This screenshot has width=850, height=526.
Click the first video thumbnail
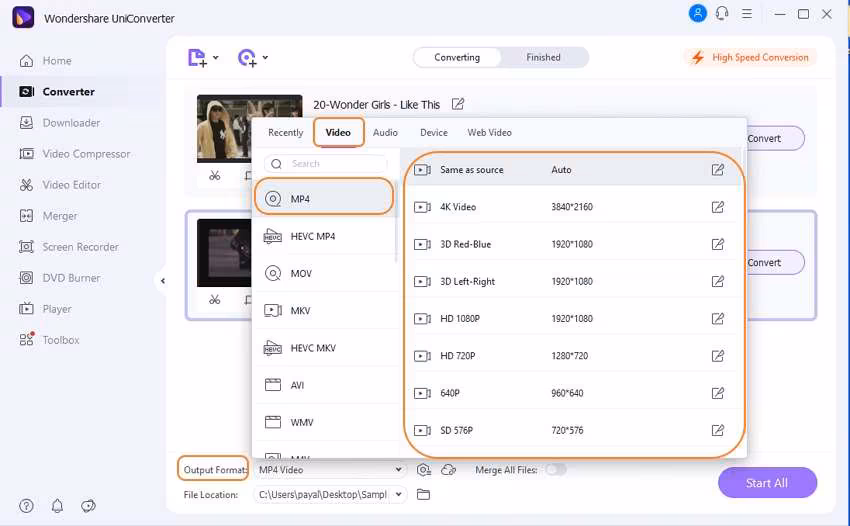224,129
